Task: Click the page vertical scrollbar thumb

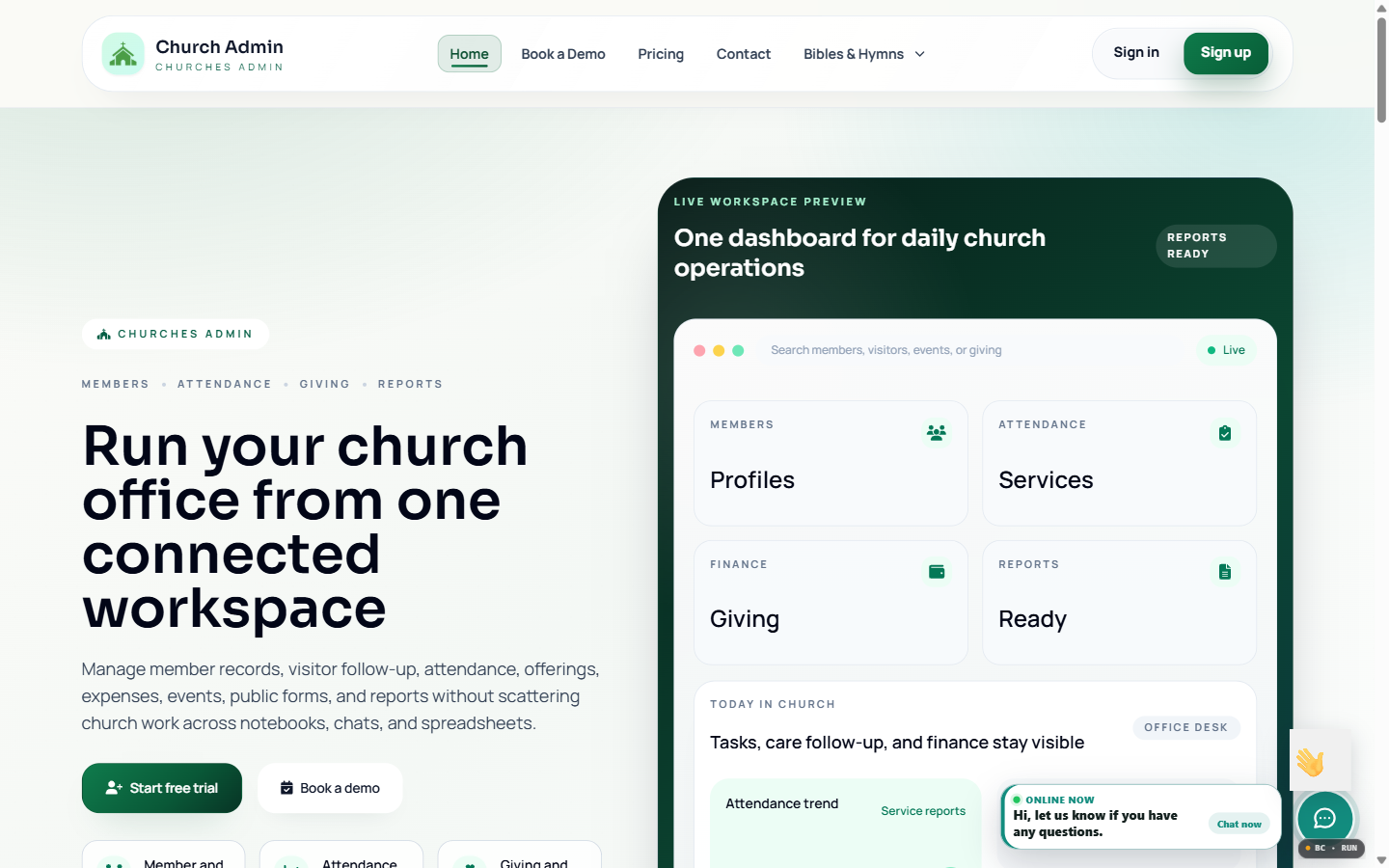Action: 1381,69
